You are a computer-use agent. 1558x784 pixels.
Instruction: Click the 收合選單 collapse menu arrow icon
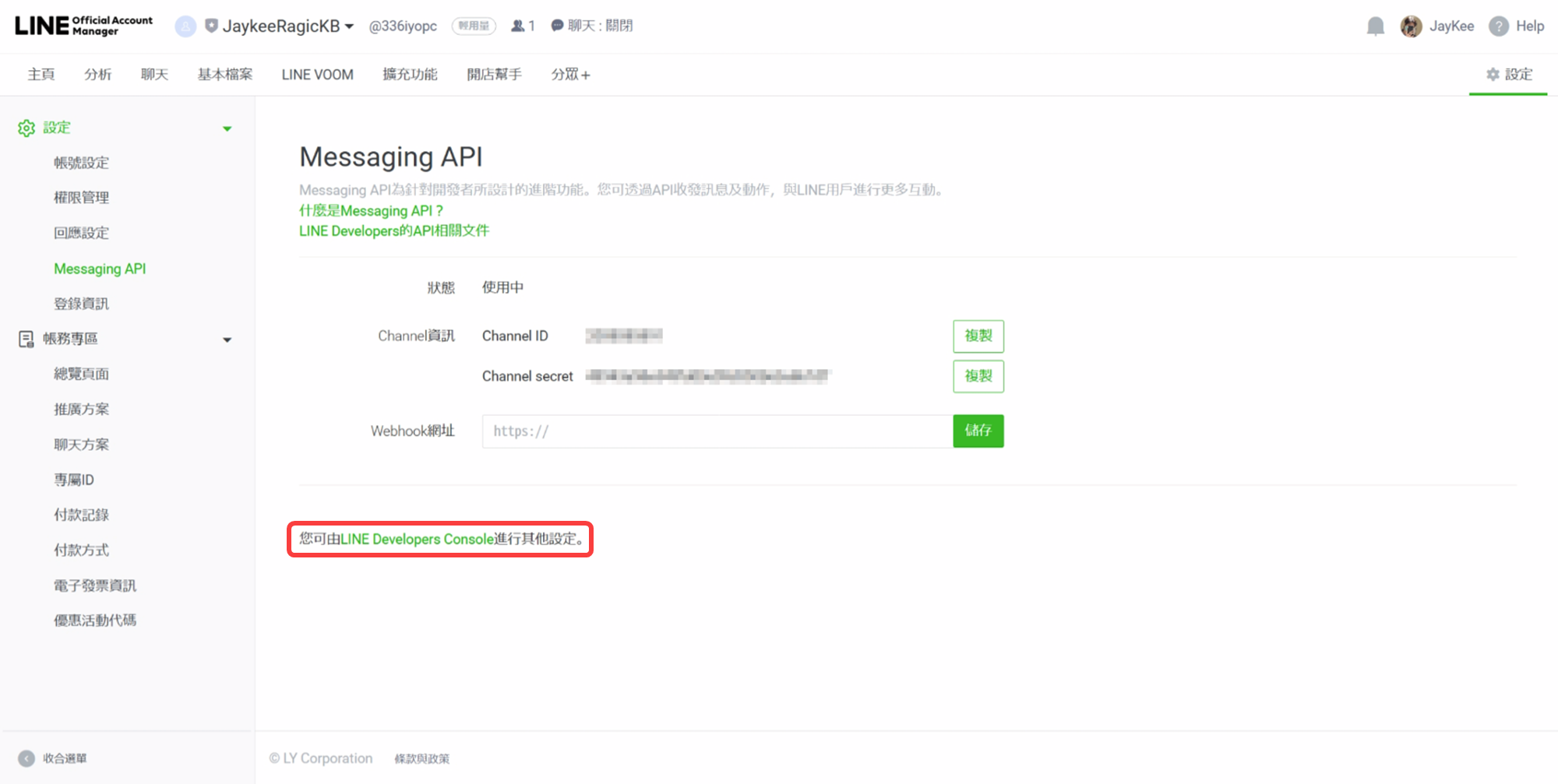26,758
